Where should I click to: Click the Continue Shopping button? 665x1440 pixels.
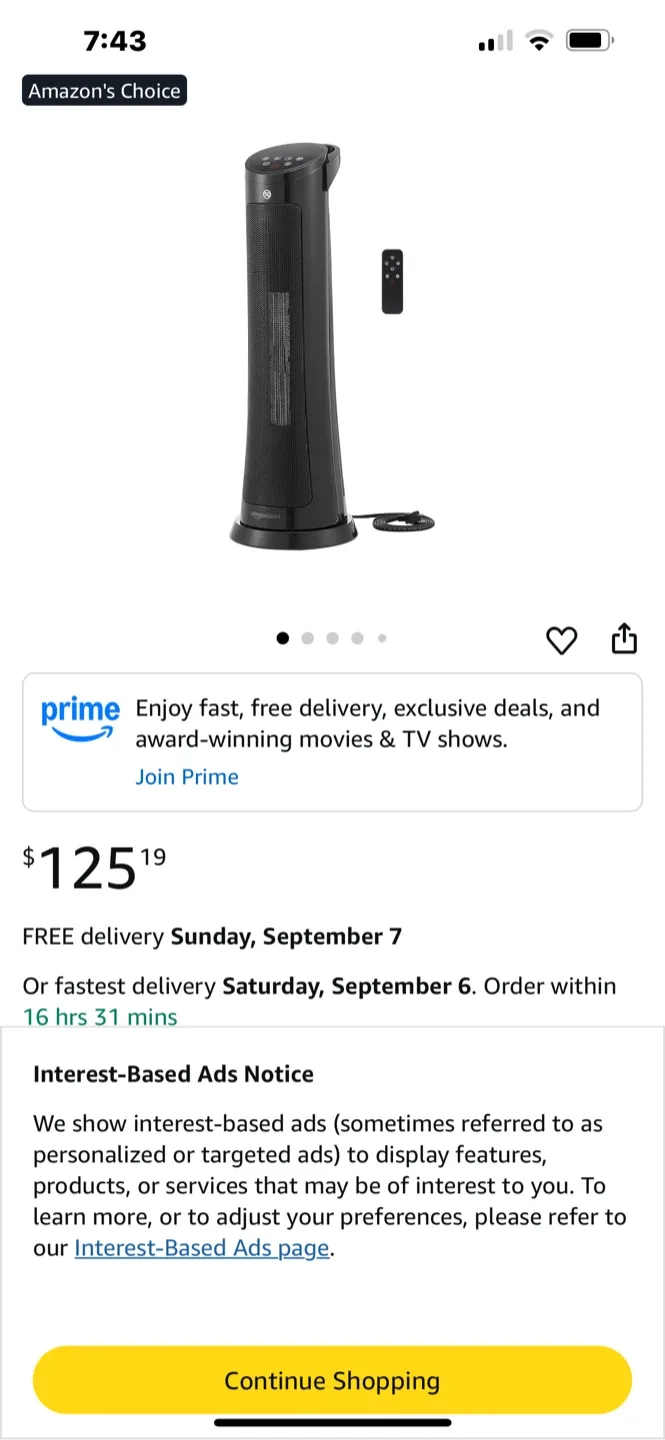coord(332,1380)
